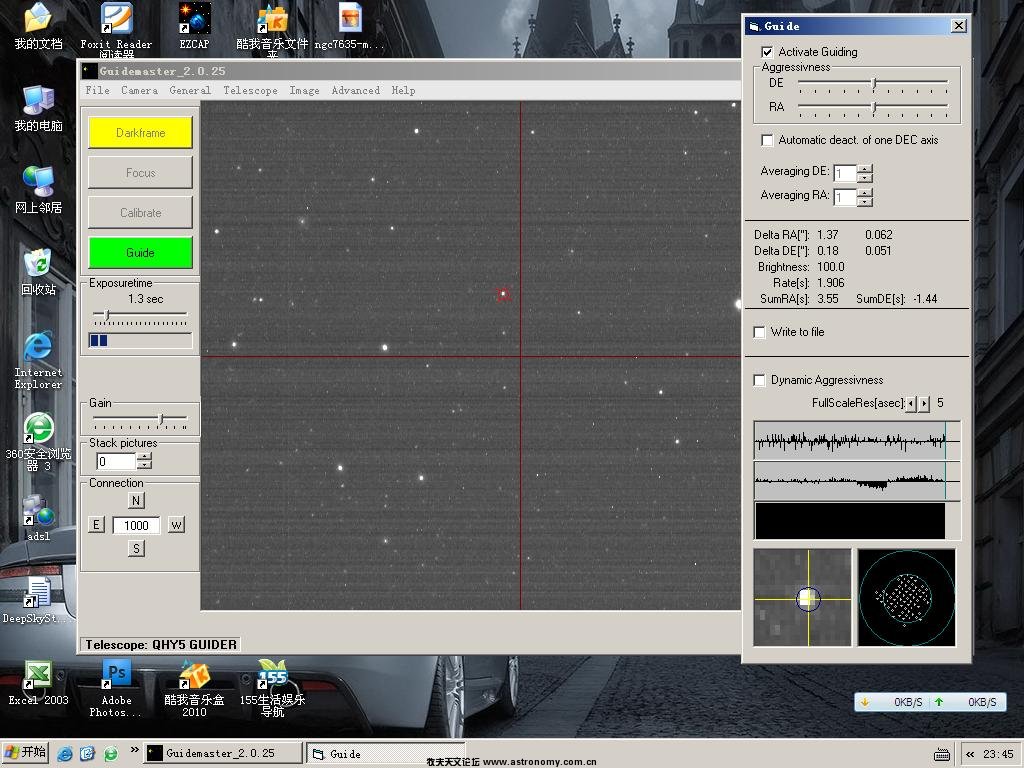Increase FullScaleRes with the right arrow
This screenshot has height=768, width=1024.
click(924, 403)
